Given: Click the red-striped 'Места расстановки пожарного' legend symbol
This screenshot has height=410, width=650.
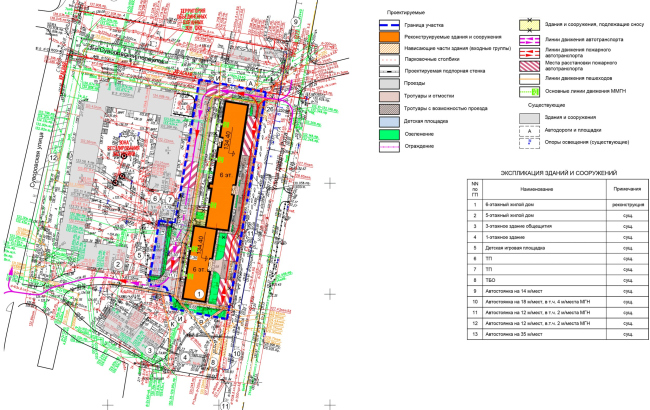Looking at the screenshot, I should (529, 66).
